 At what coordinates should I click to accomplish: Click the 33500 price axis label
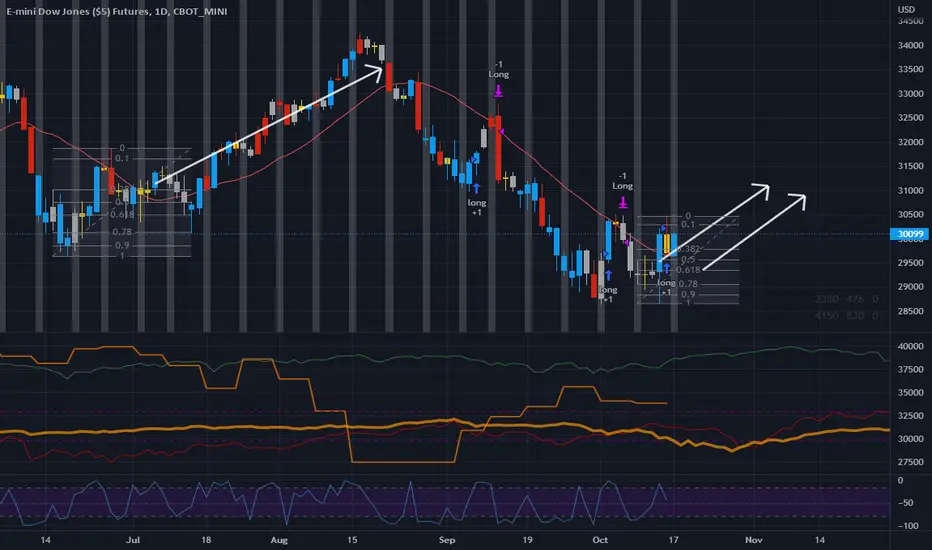tap(910, 70)
